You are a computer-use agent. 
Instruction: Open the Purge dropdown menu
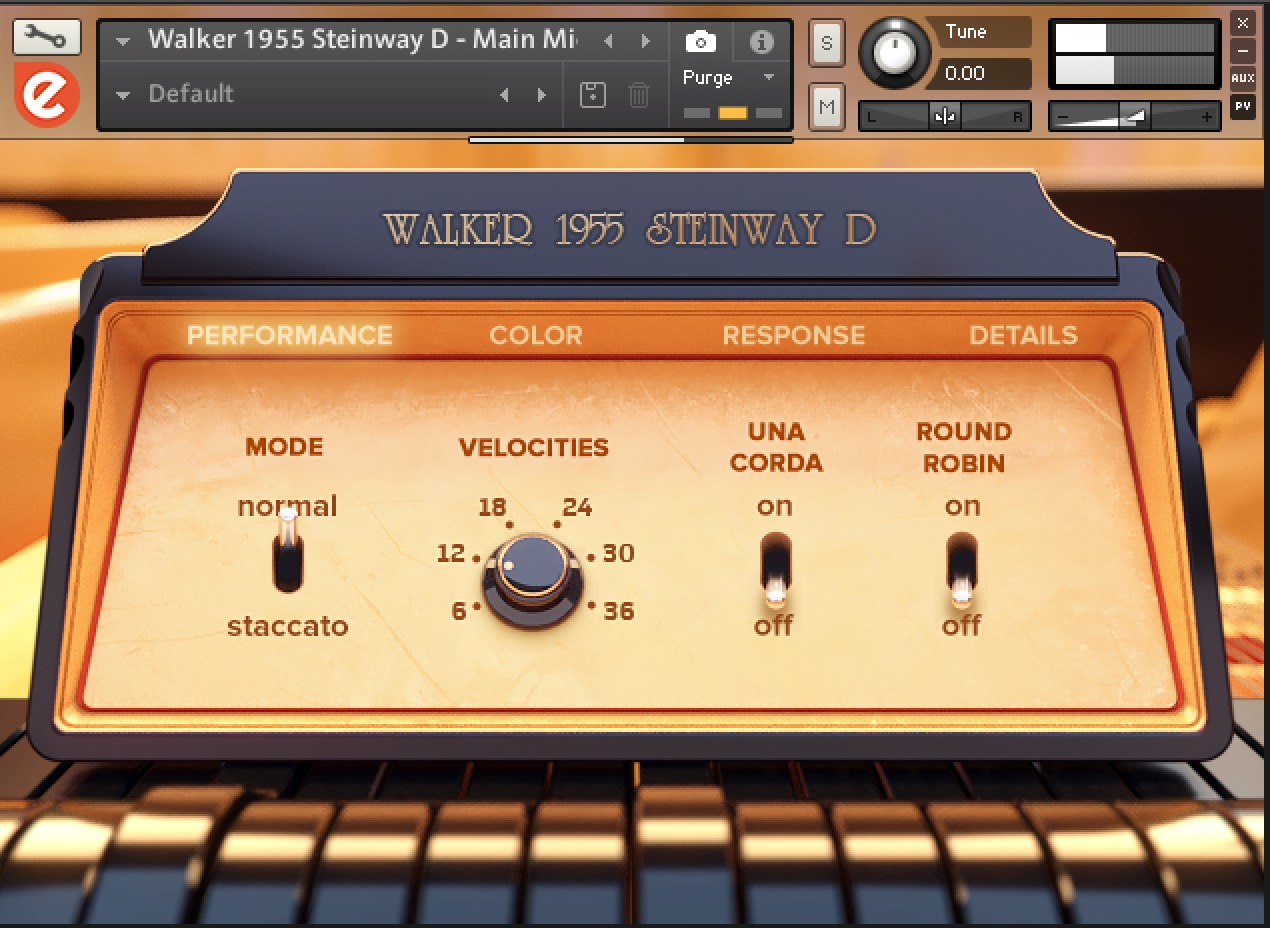768,78
